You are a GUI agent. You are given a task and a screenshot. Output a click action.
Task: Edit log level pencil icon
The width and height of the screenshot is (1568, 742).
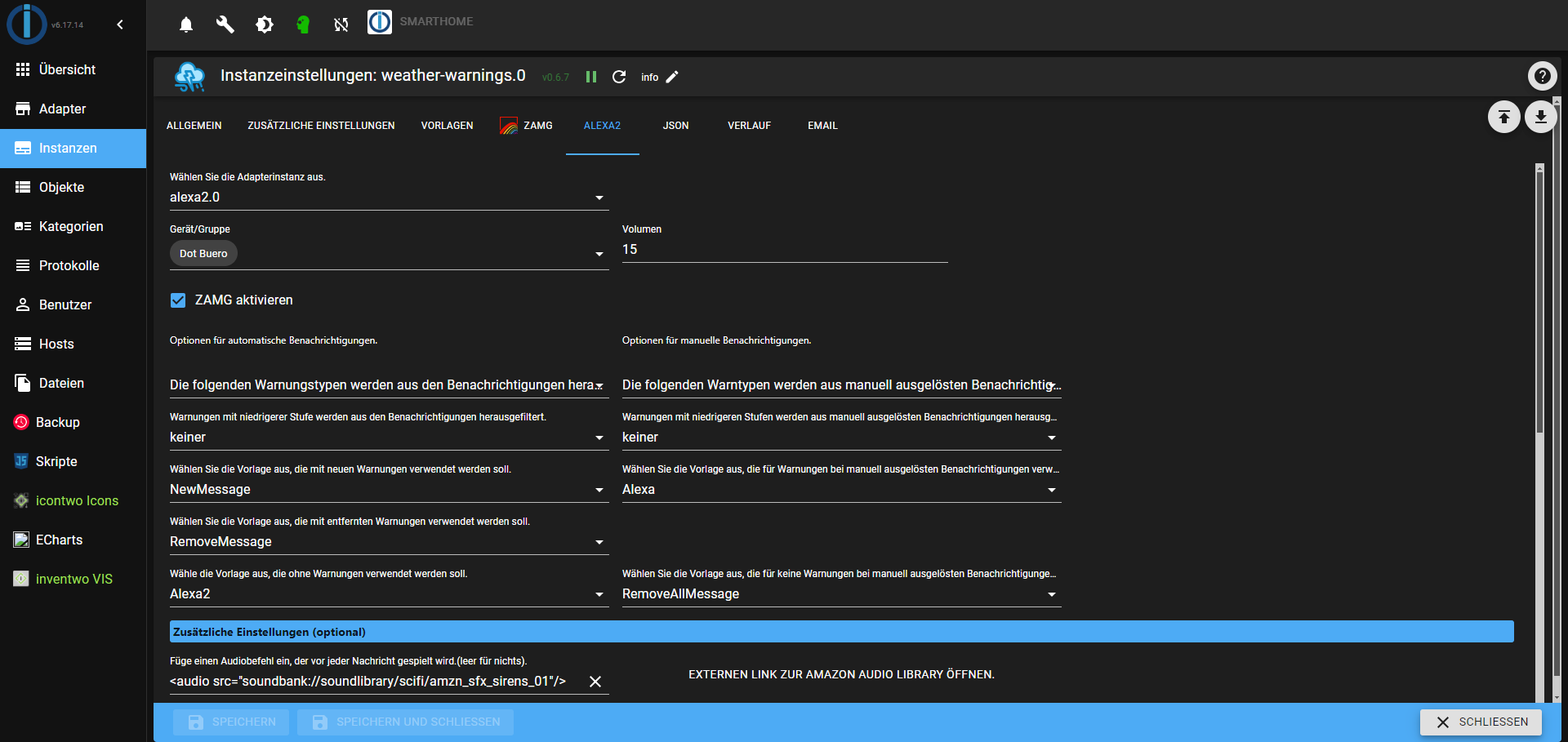(672, 77)
